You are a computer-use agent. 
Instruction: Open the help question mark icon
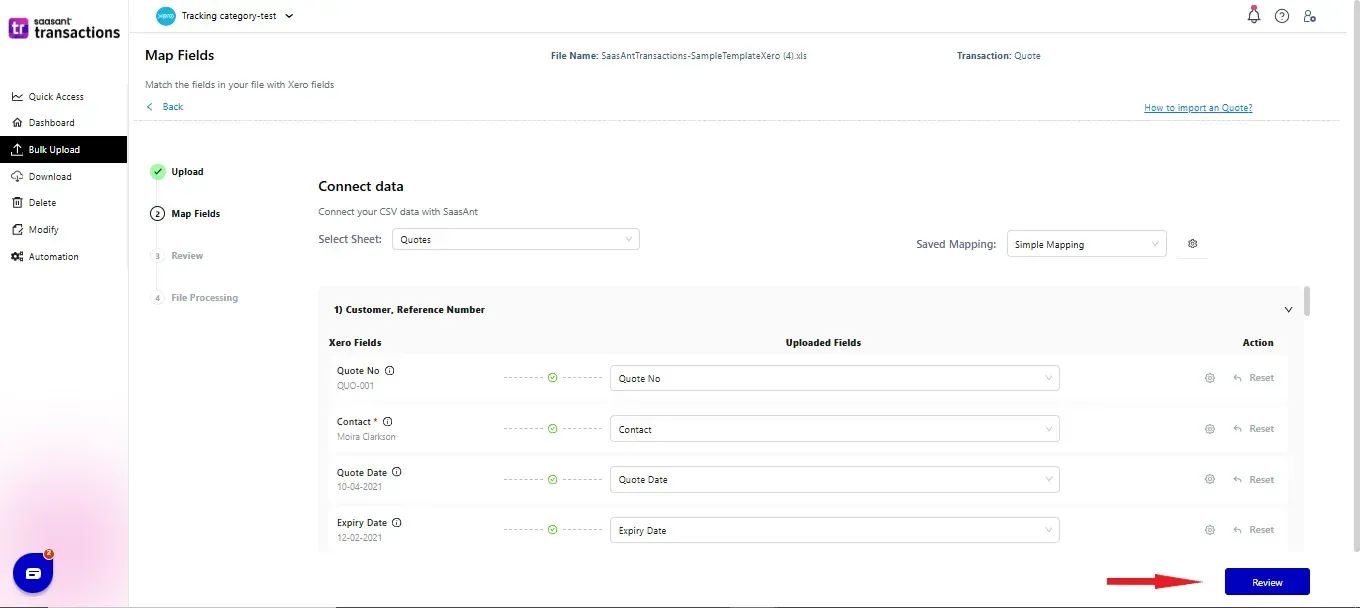(x=1282, y=16)
